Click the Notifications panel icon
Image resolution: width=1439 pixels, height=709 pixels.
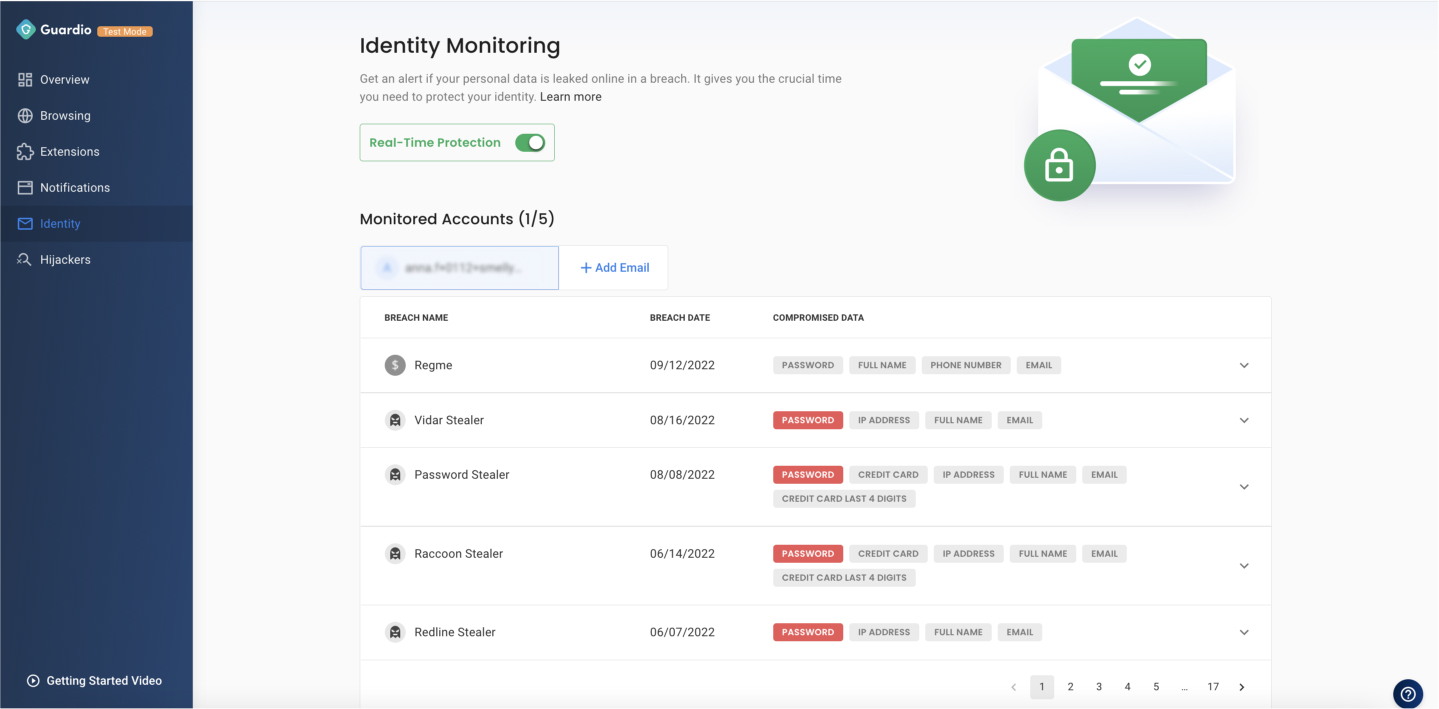click(x=25, y=188)
